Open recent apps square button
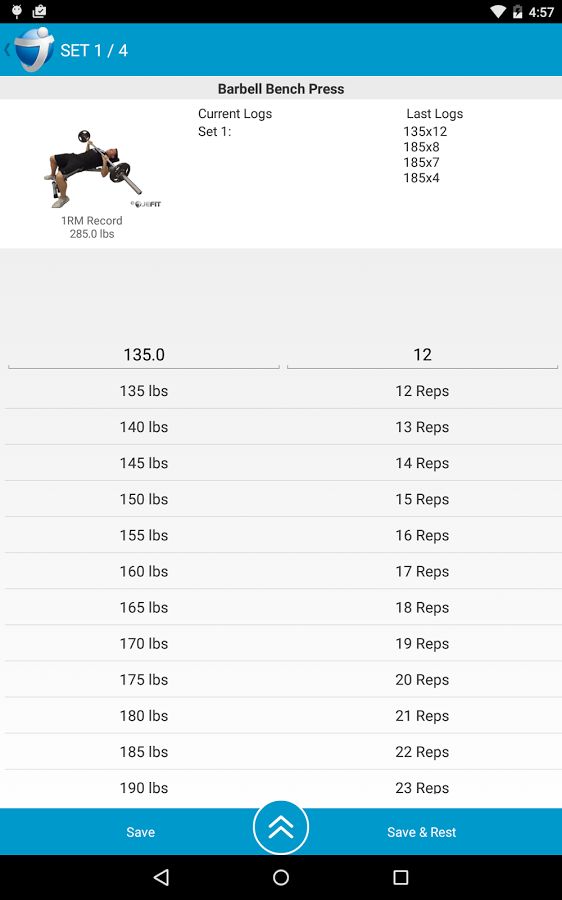 pos(401,877)
